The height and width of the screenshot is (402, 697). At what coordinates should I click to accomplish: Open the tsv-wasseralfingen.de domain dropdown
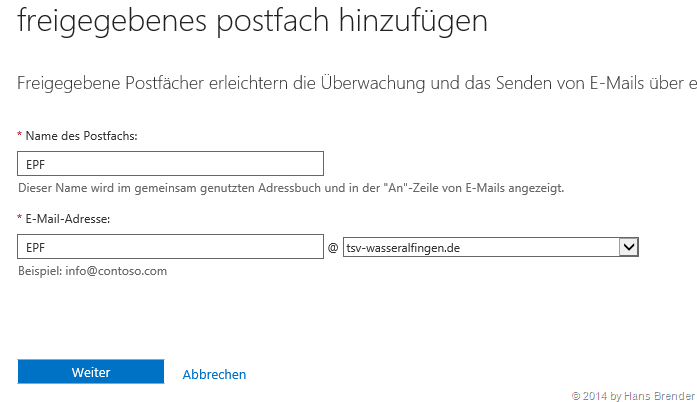tap(480, 246)
